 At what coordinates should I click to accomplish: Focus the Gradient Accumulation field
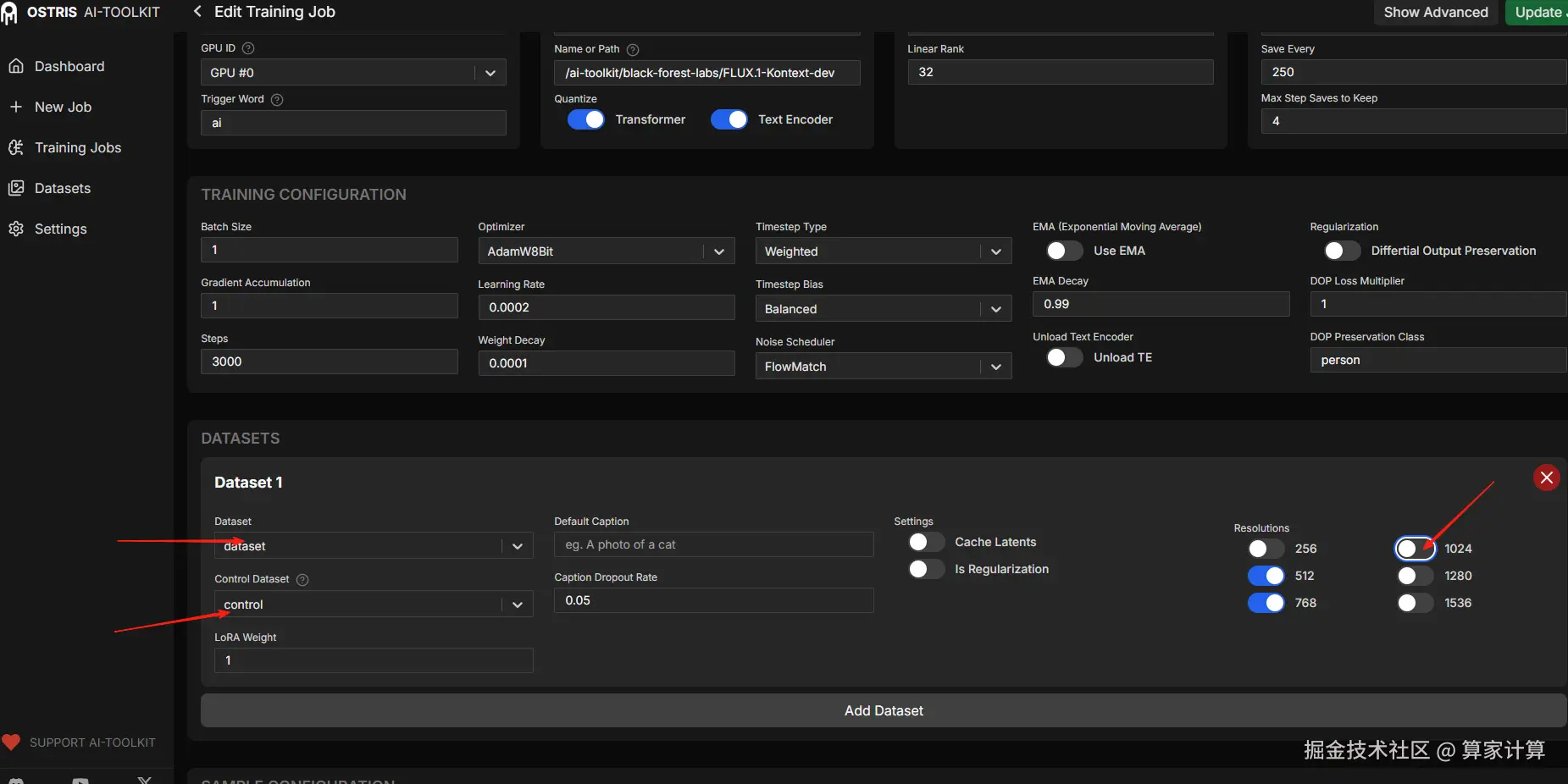coord(329,306)
